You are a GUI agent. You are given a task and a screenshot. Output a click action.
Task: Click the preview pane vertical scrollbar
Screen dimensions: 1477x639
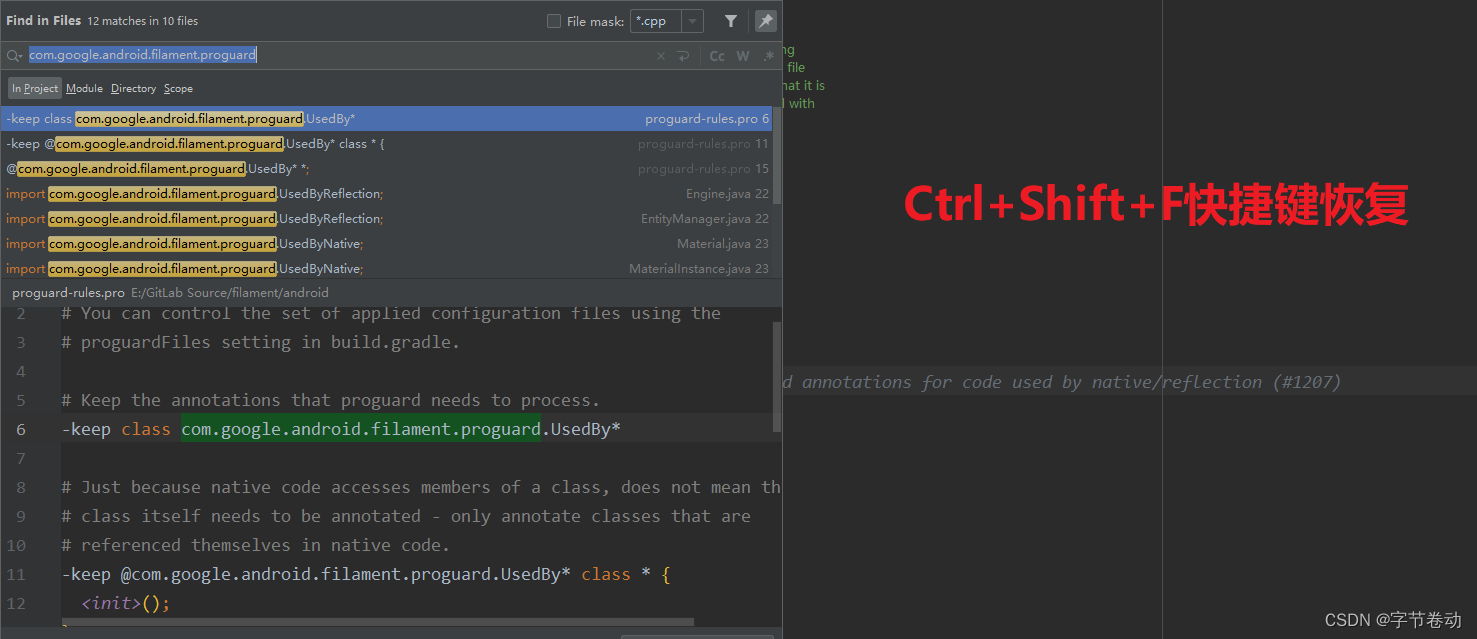pos(777,378)
